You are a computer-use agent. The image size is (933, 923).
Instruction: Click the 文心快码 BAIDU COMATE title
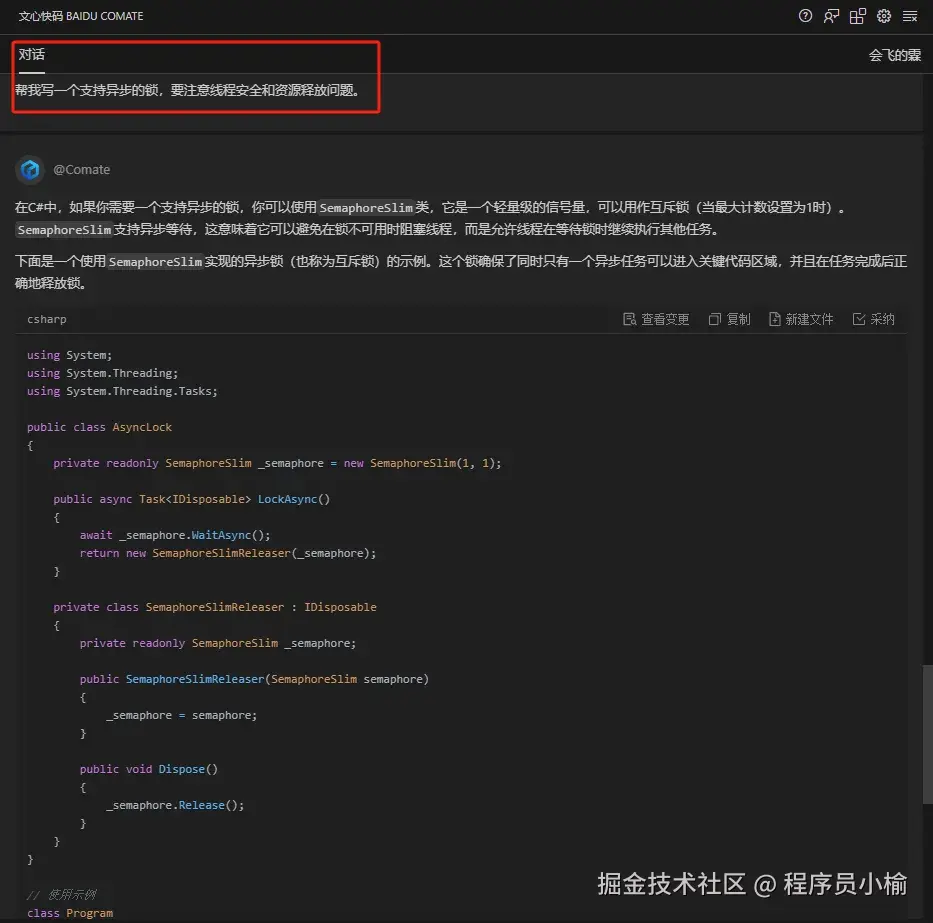click(80, 16)
